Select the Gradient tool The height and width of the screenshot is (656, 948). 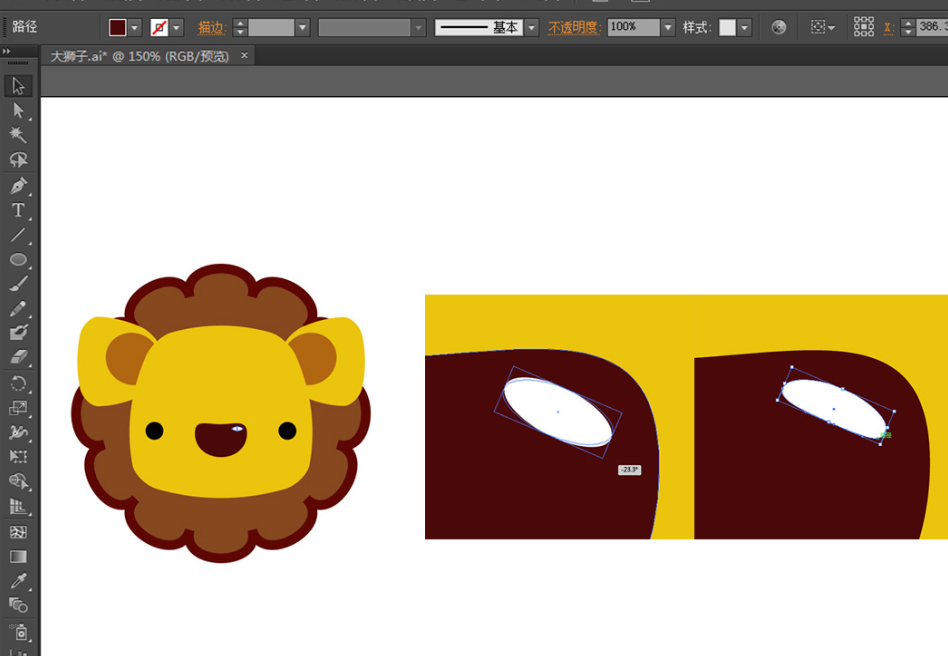[18, 557]
